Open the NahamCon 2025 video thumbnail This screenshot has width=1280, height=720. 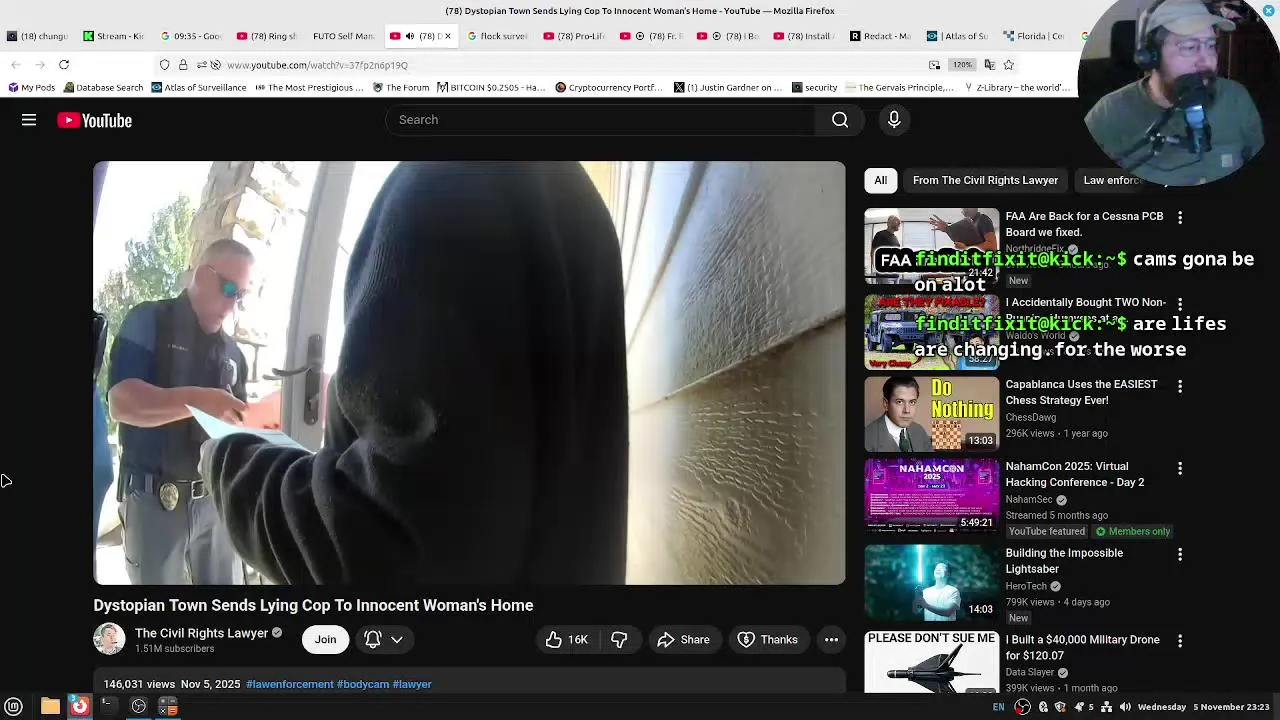pyautogui.click(x=931, y=495)
